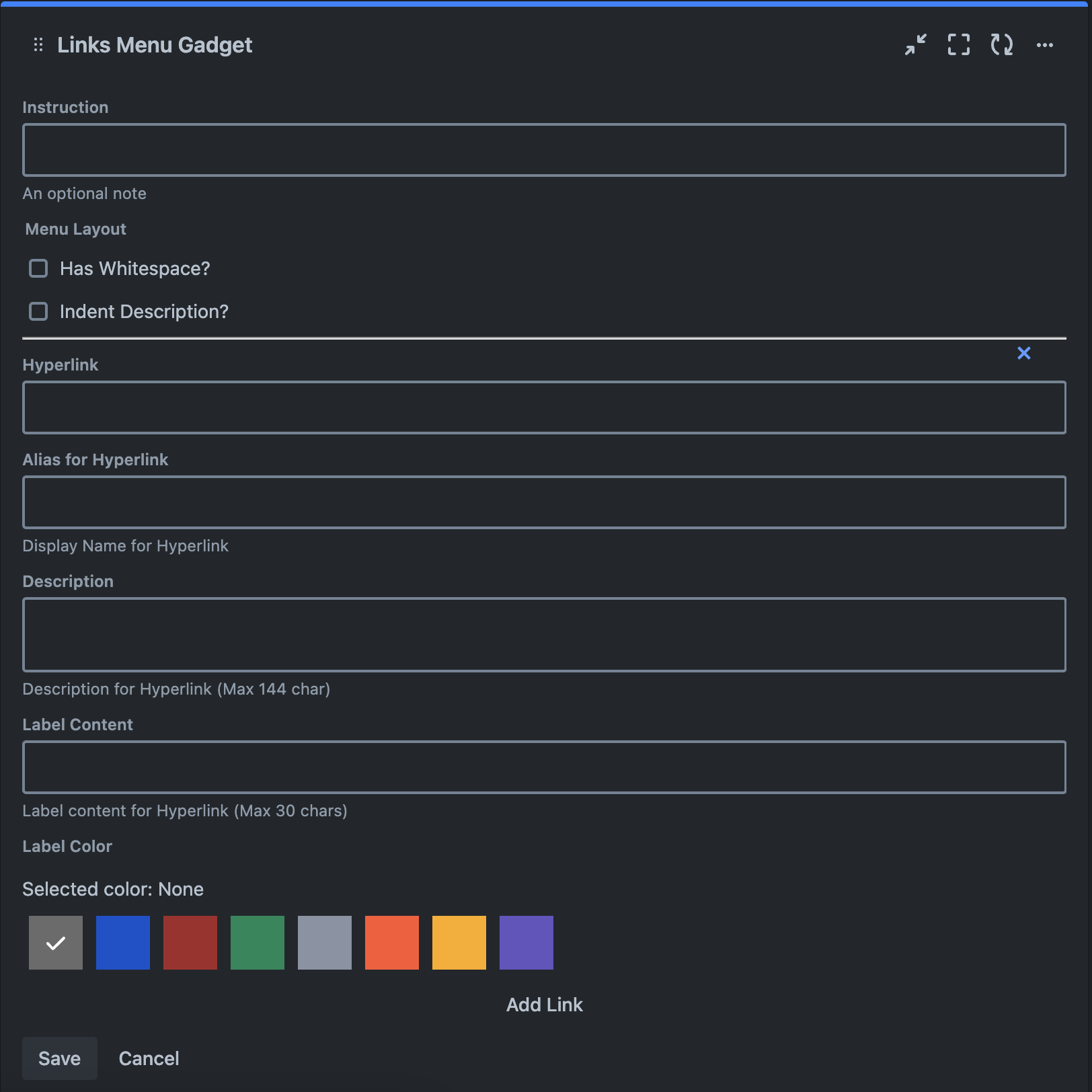
Task: Enable the Has Whitespace checkbox
Action: tap(38, 269)
